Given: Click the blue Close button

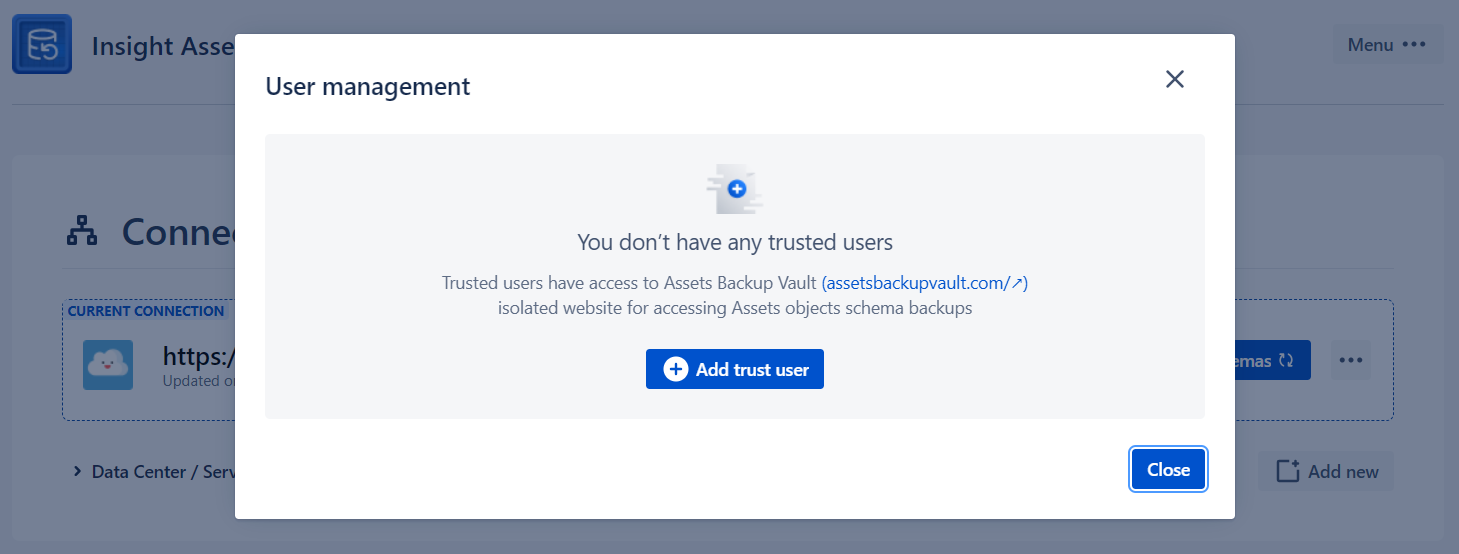Looking at the screenshot, I should tap(1168, 469).
